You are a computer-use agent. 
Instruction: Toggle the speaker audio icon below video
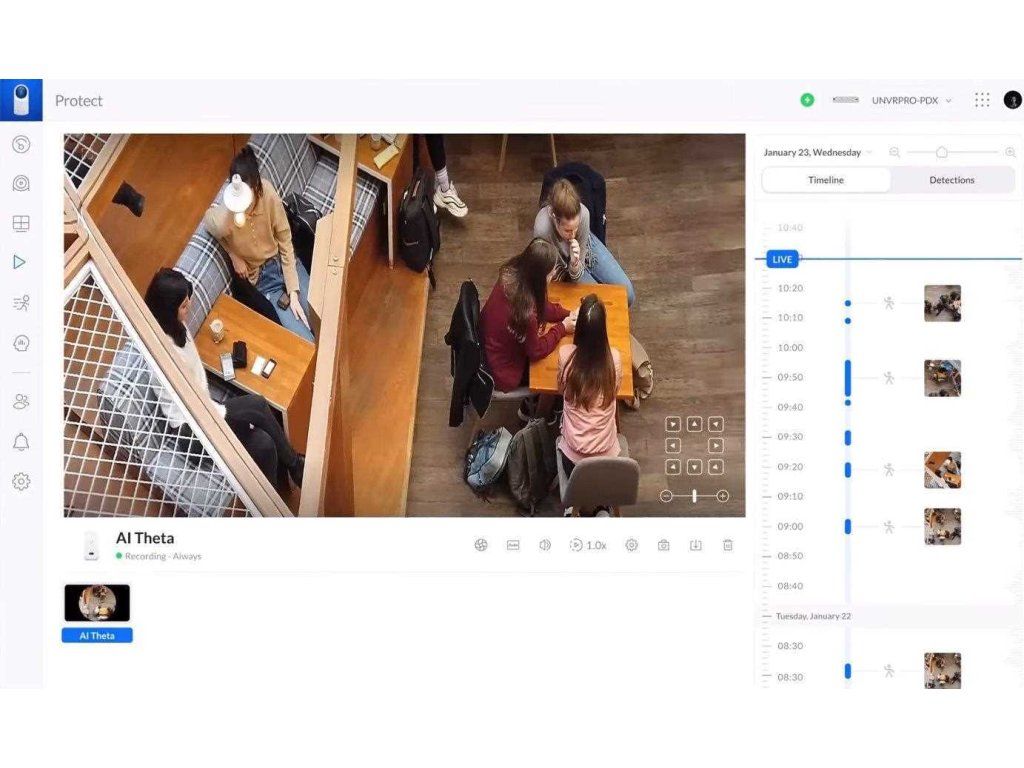[545, 545]
